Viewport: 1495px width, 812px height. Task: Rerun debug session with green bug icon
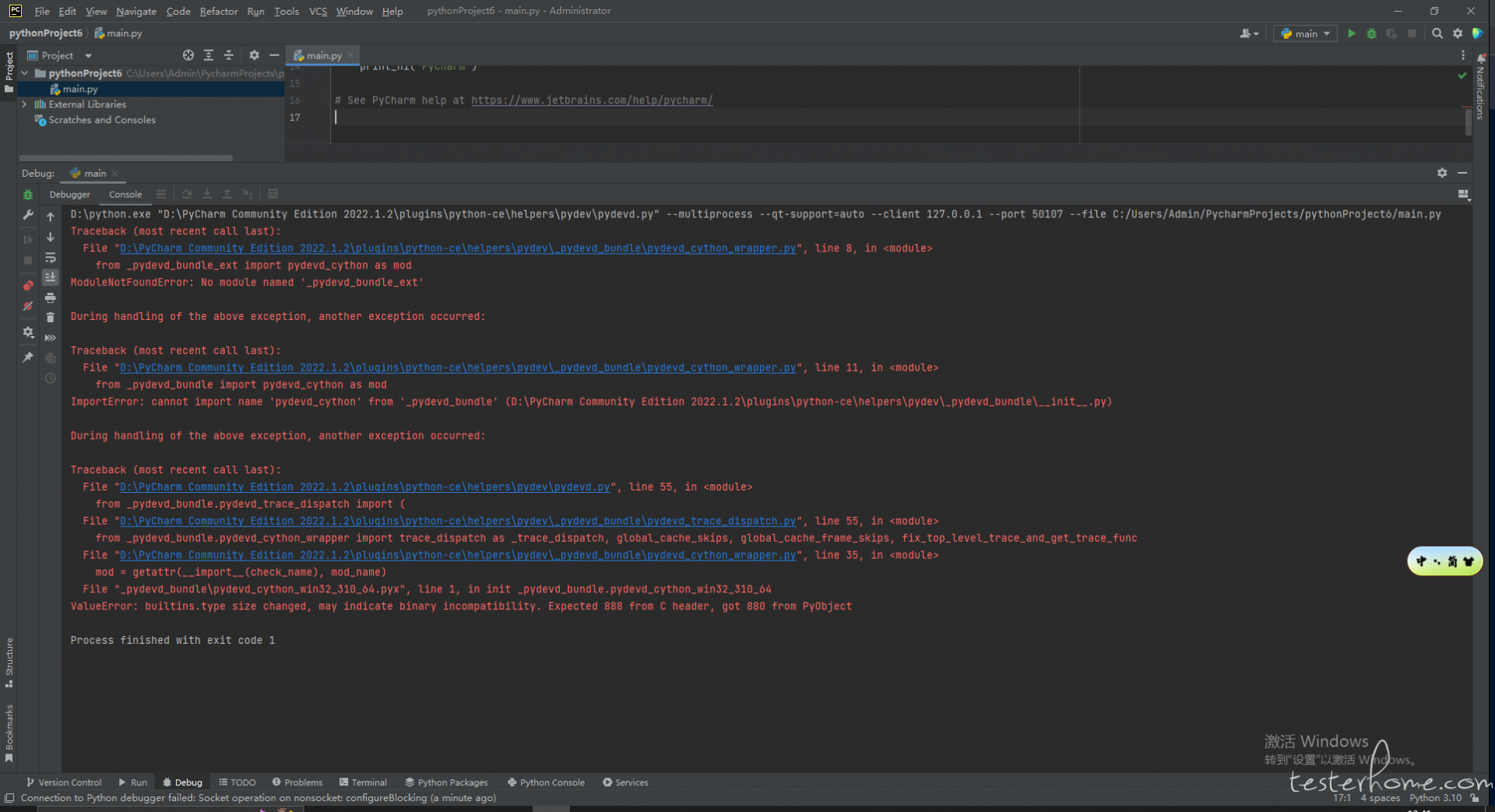click(28, 195)
